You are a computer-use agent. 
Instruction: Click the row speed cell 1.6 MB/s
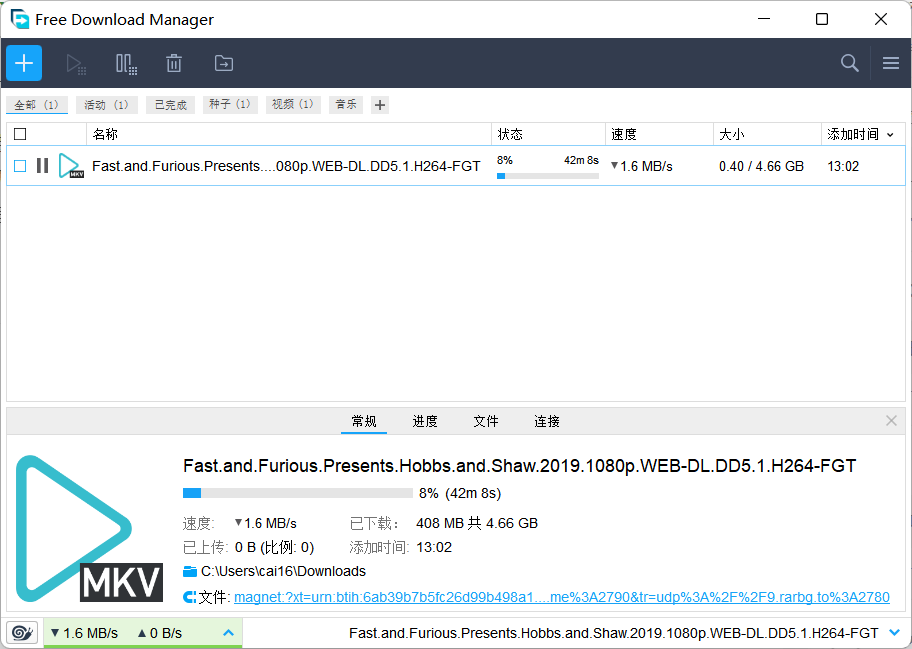click(x=642, y=166)
